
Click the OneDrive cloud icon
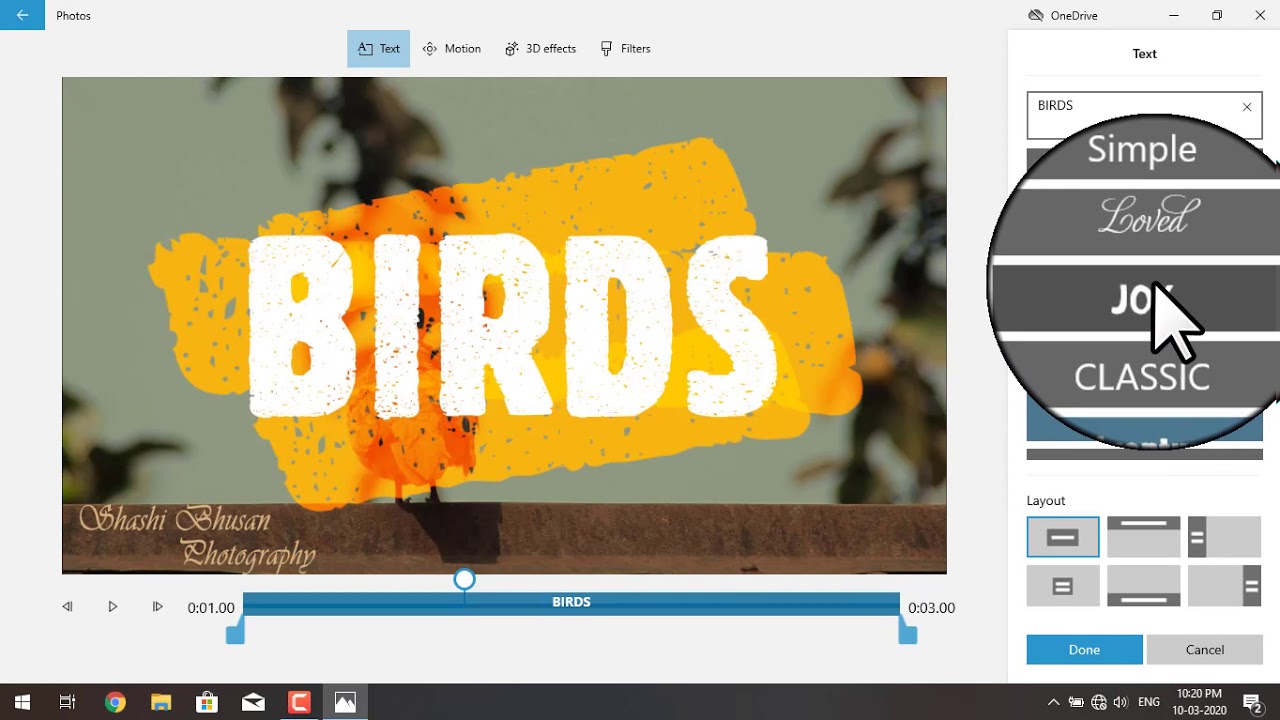point(1036,15)
